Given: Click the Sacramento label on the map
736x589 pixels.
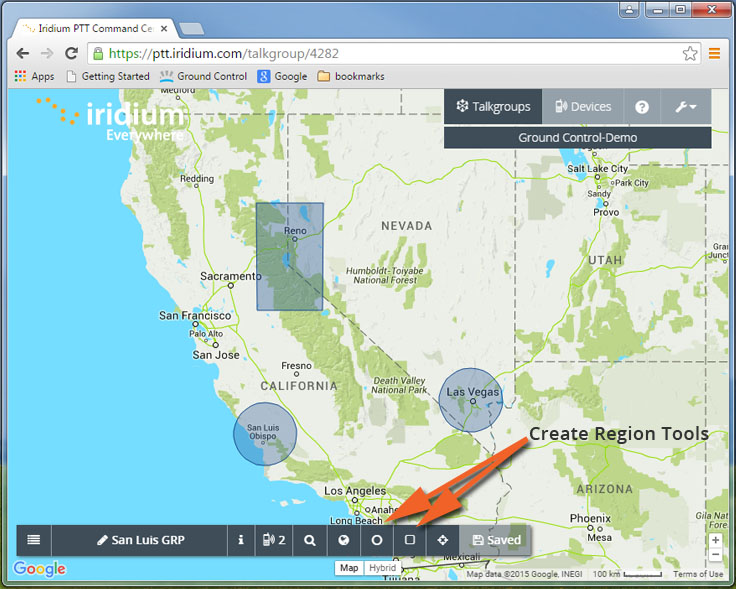Looking at the screenshot, I should 230,276.
